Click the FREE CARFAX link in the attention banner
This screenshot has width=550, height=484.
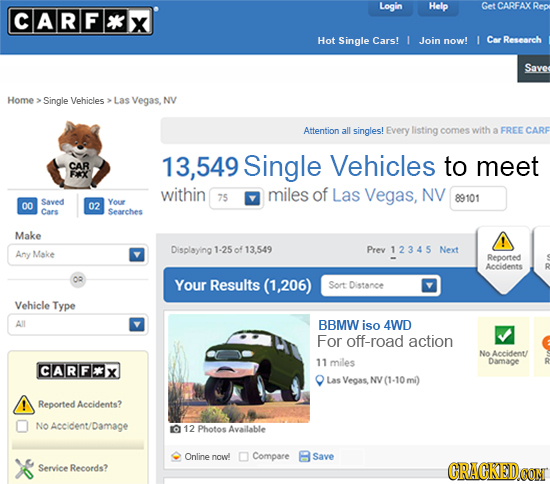pos(525,130)
